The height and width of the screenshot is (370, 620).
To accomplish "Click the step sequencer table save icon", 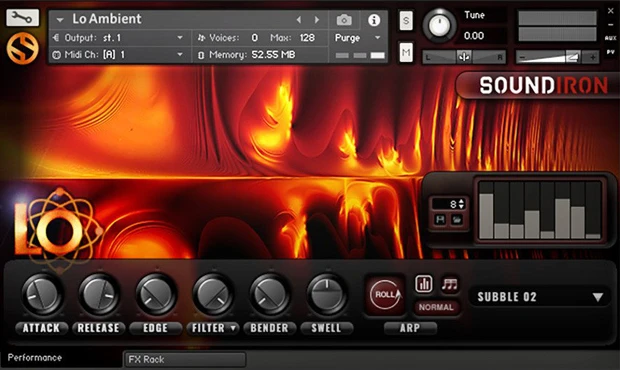I will click(x=440, y=219).
